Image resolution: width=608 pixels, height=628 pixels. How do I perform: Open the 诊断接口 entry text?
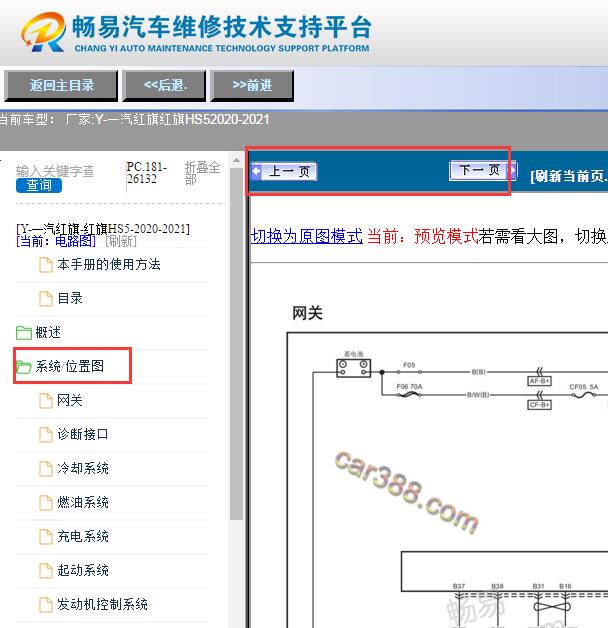83,434
